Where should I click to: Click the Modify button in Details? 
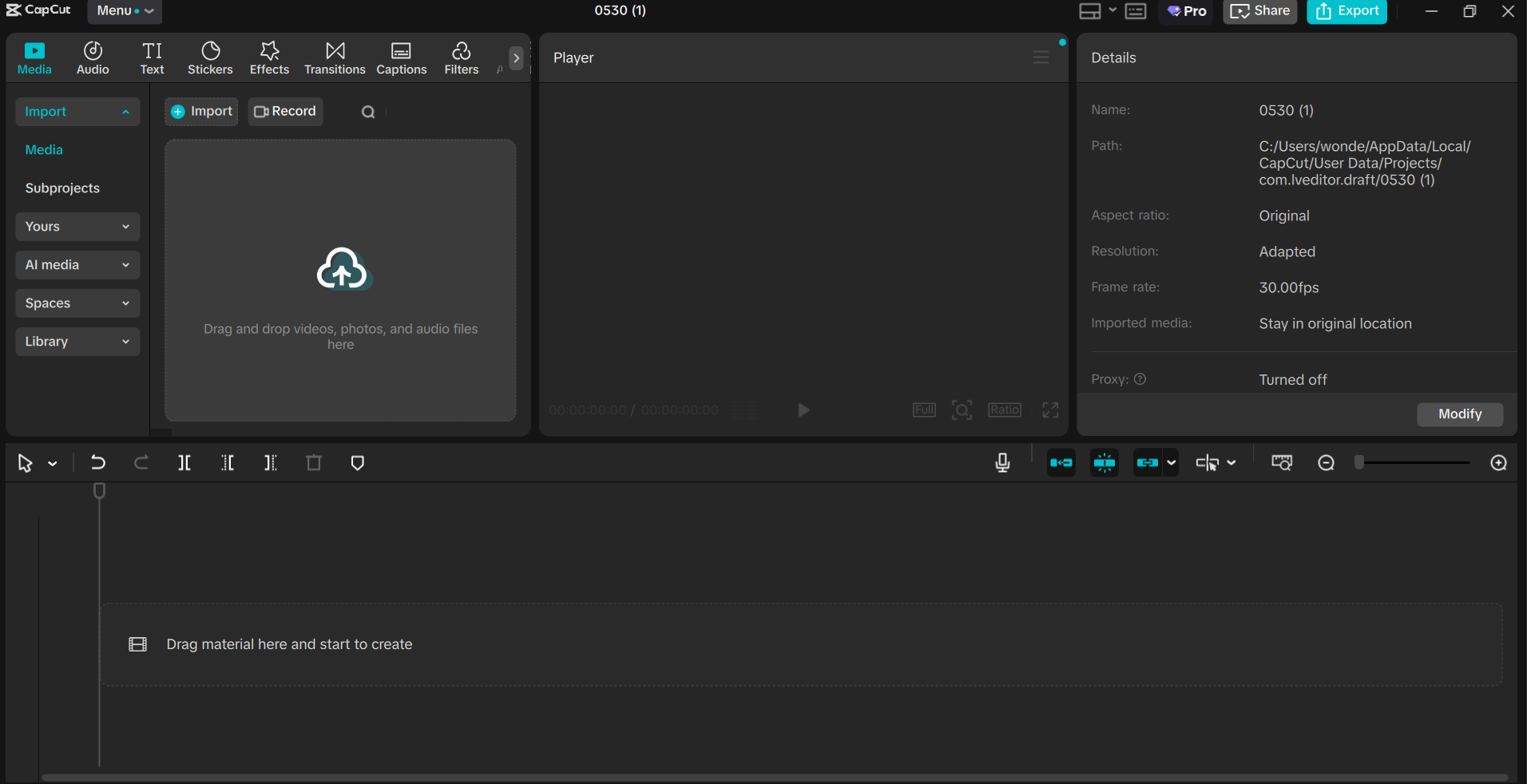point(1460,414)
